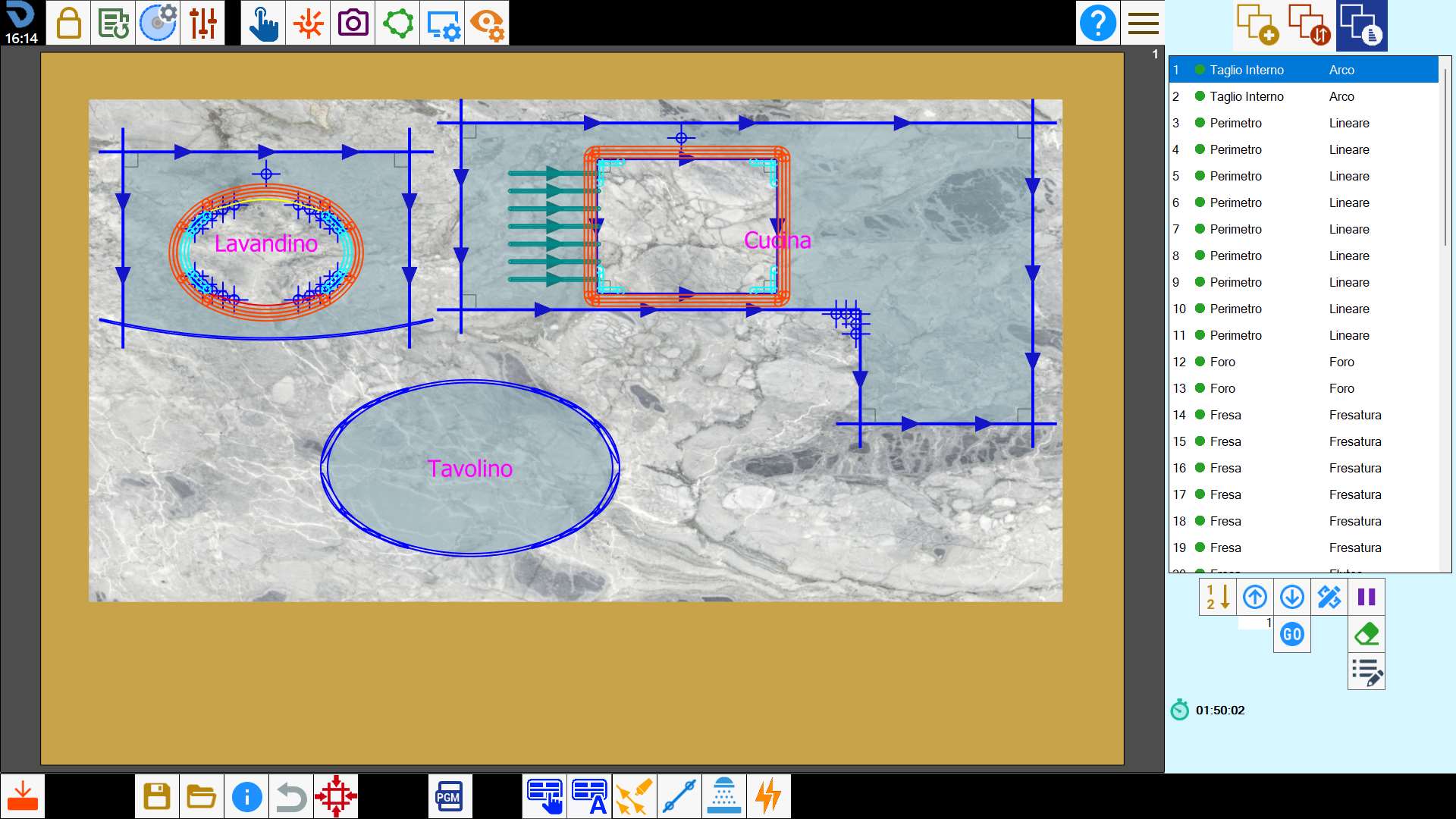Open the checklist refresh icon
Viewport: 1456px width, 819px height.
[x=113, y=23]
